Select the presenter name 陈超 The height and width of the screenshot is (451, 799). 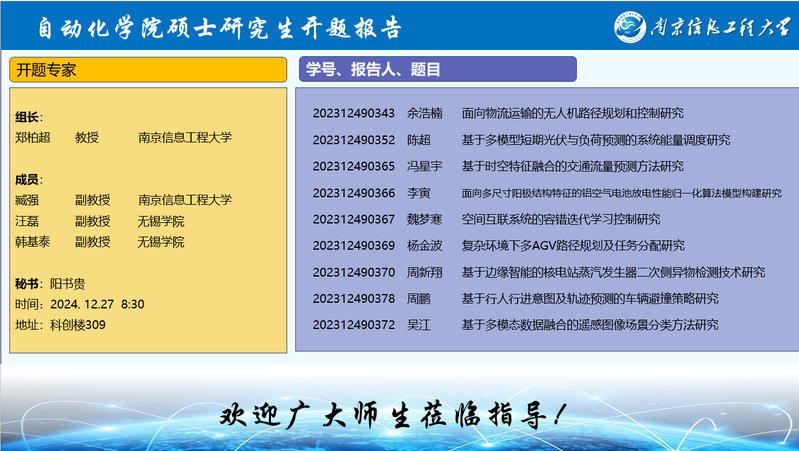(419, 140)
